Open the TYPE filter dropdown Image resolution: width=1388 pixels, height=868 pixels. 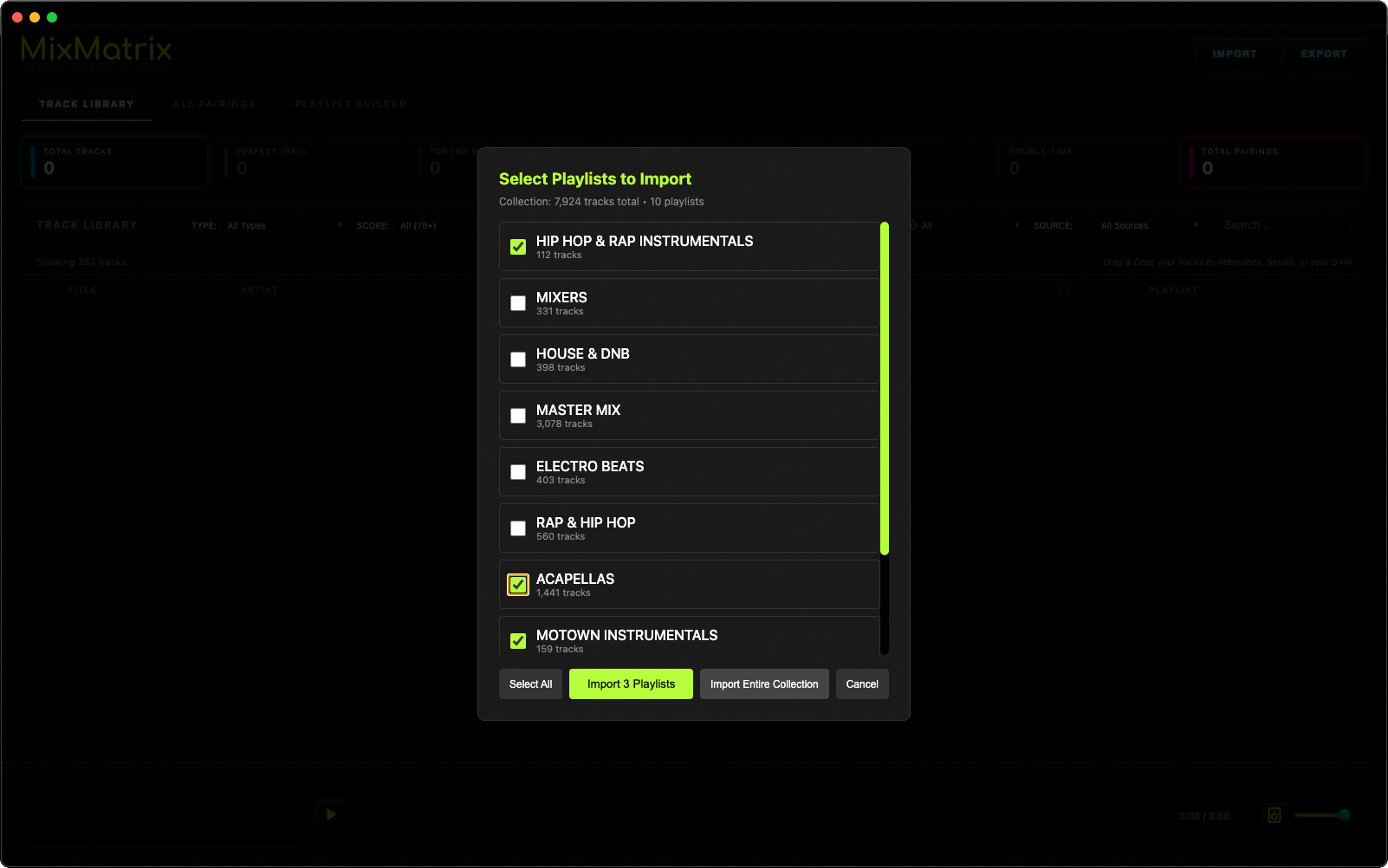click(284, 225)
